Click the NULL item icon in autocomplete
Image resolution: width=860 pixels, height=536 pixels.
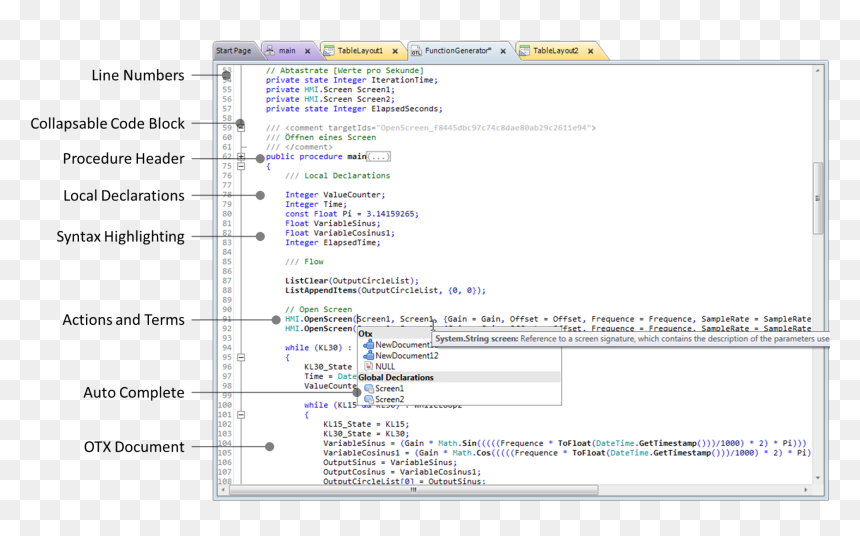point(369,366)
